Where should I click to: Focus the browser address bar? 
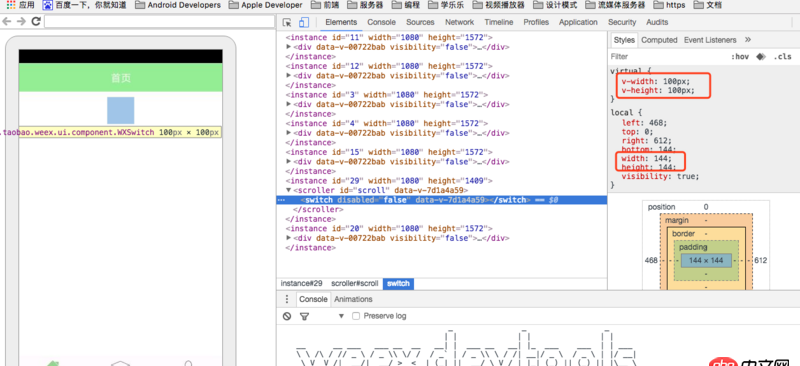[x=159, y=21]
